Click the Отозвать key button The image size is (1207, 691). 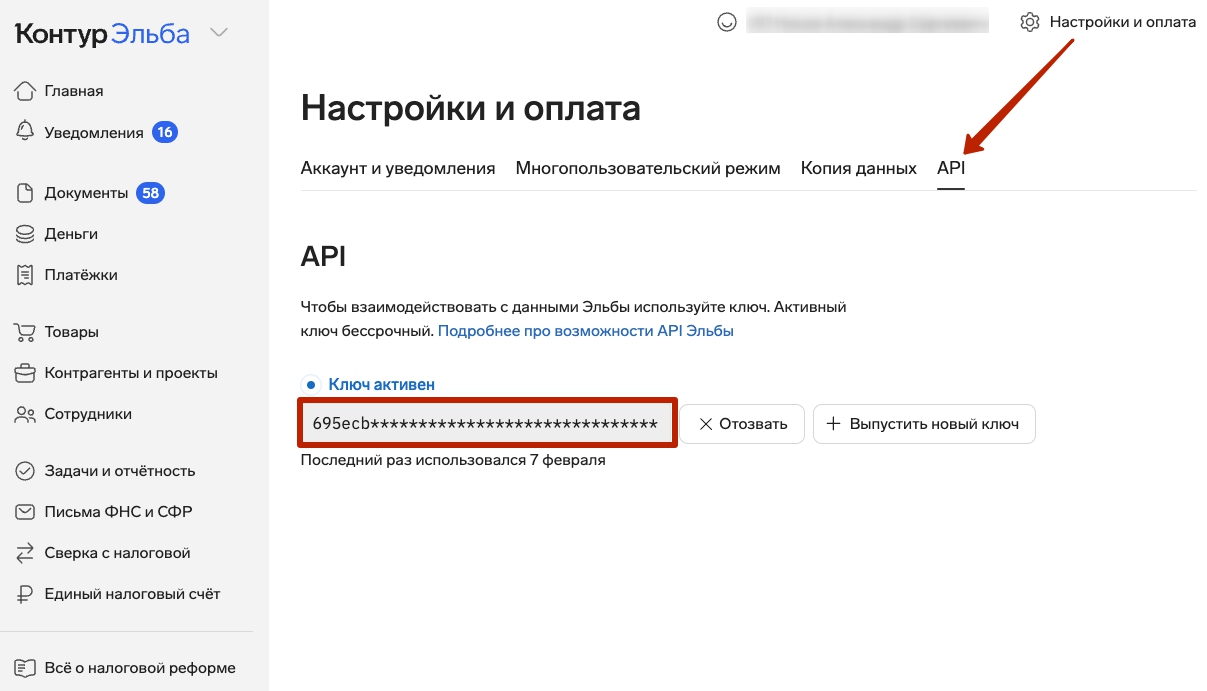[x=742, y=424]
